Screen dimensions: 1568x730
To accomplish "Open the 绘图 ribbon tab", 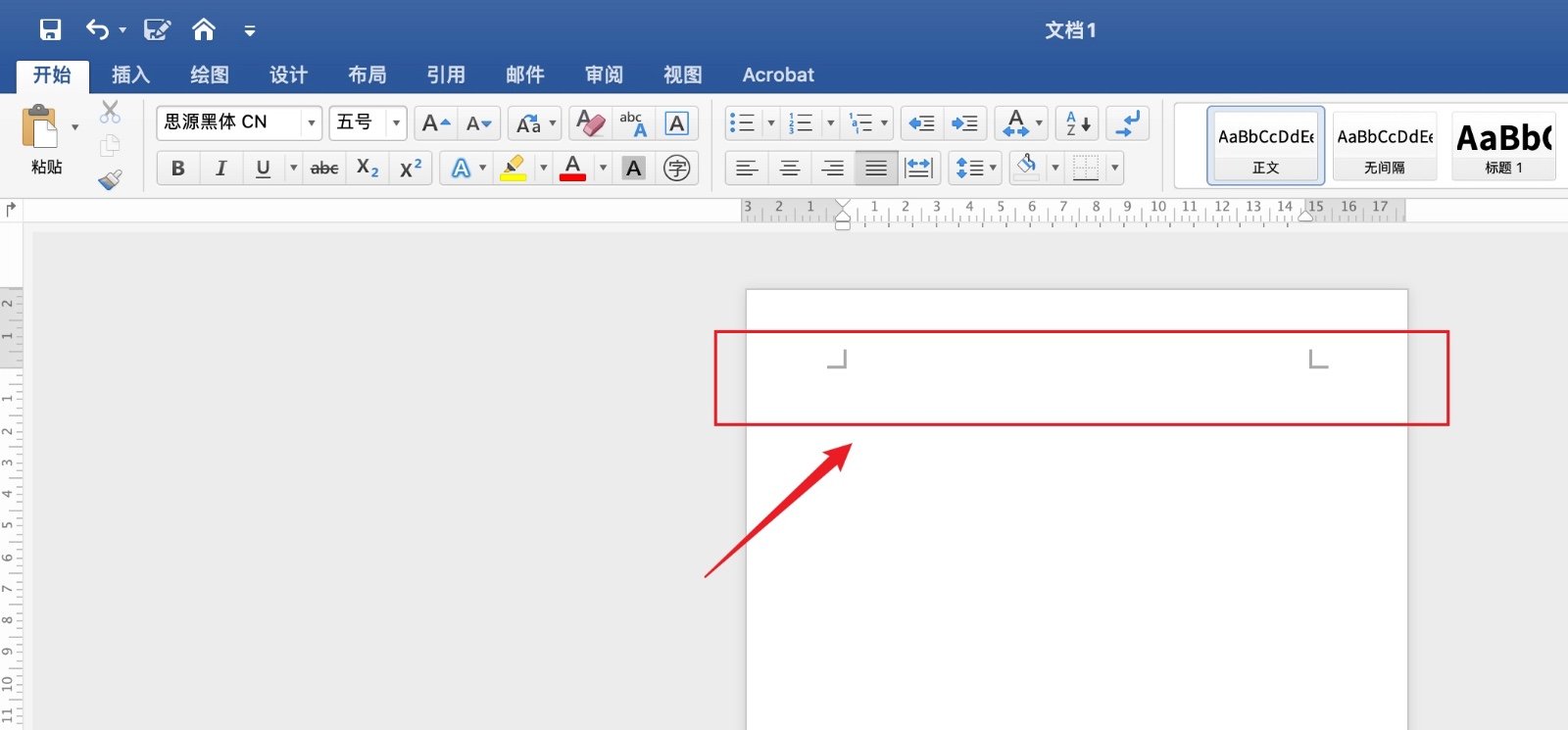I will (x=210, y=75).
